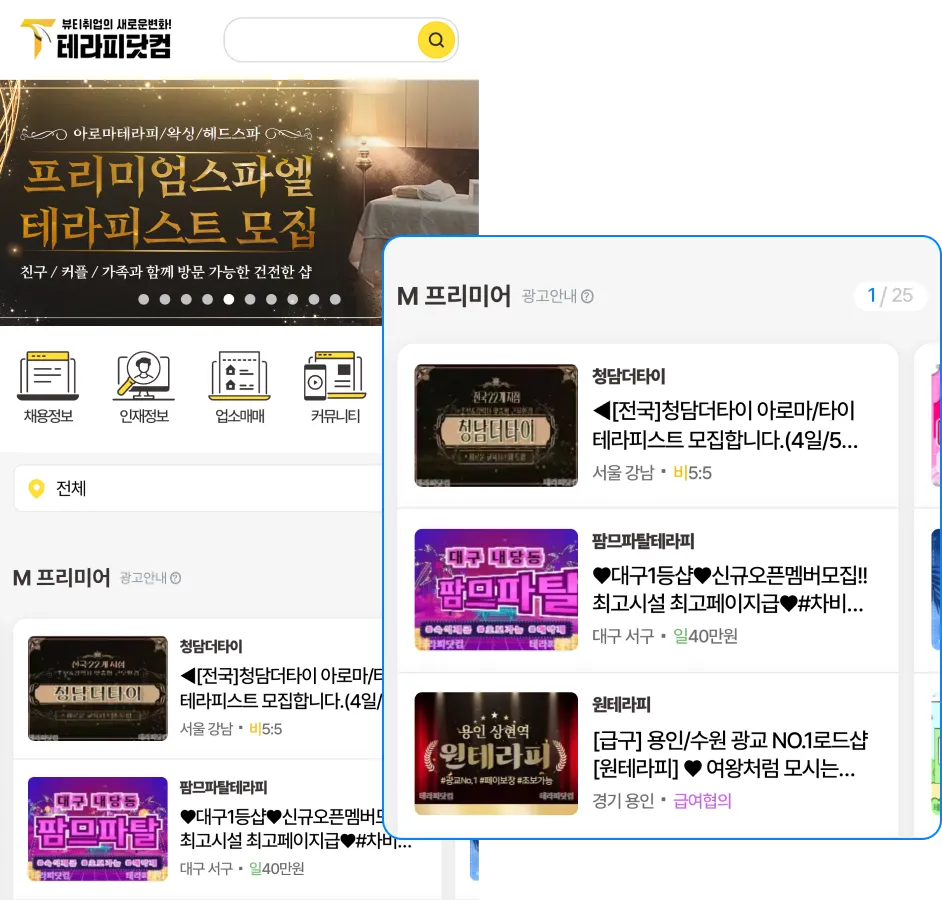Click 원테라피 shop name
This screenshot has height=900, width=942.
(621, 705)
